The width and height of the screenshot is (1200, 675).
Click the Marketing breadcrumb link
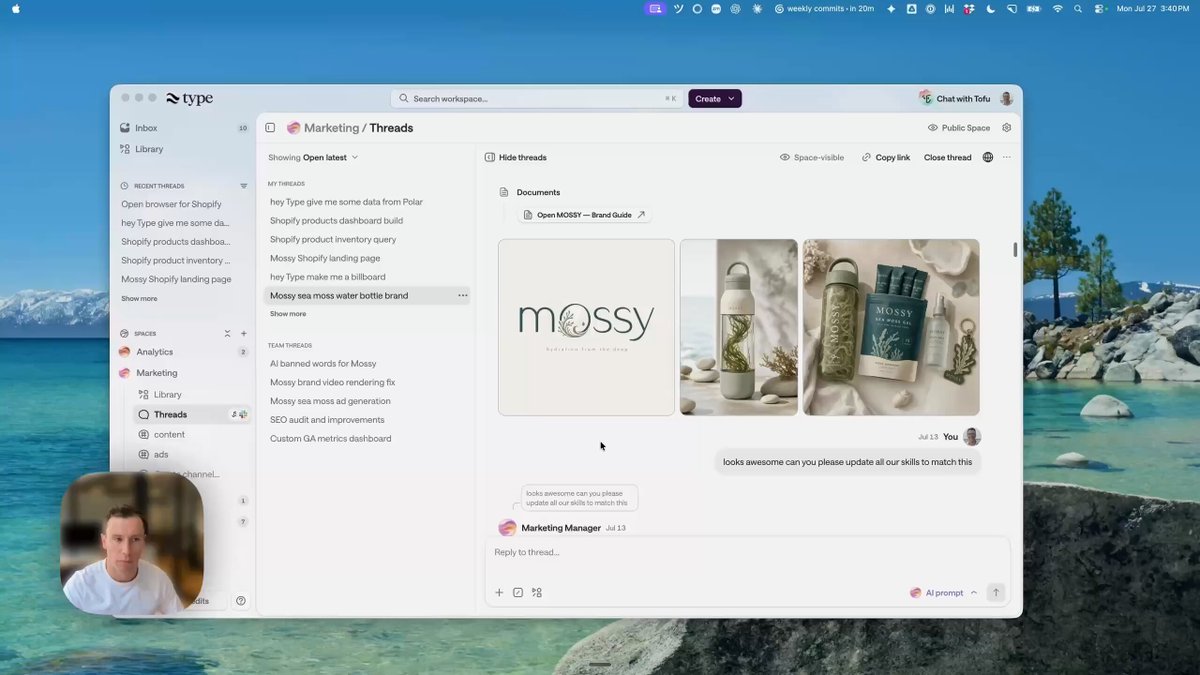(x=331, y=128)
